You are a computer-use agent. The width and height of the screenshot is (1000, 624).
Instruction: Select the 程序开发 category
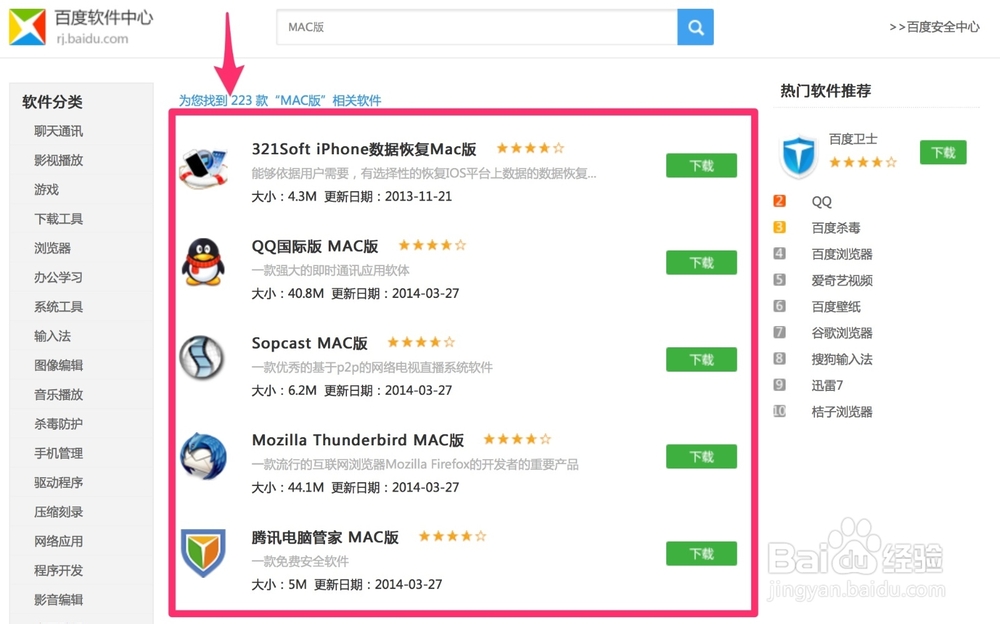(x=59, y=571)
